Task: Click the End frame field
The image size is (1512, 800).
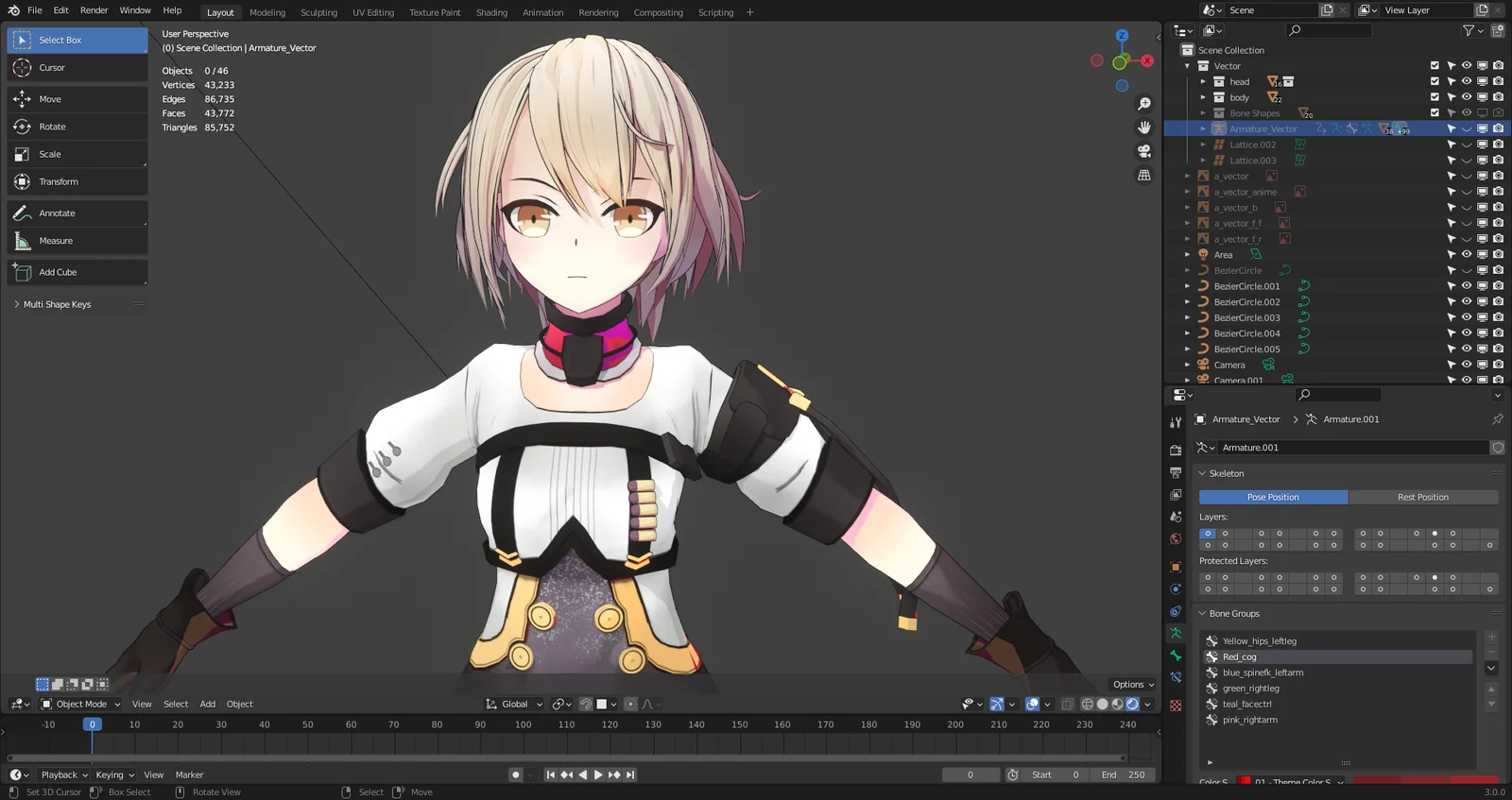Action: [1125, 774]
